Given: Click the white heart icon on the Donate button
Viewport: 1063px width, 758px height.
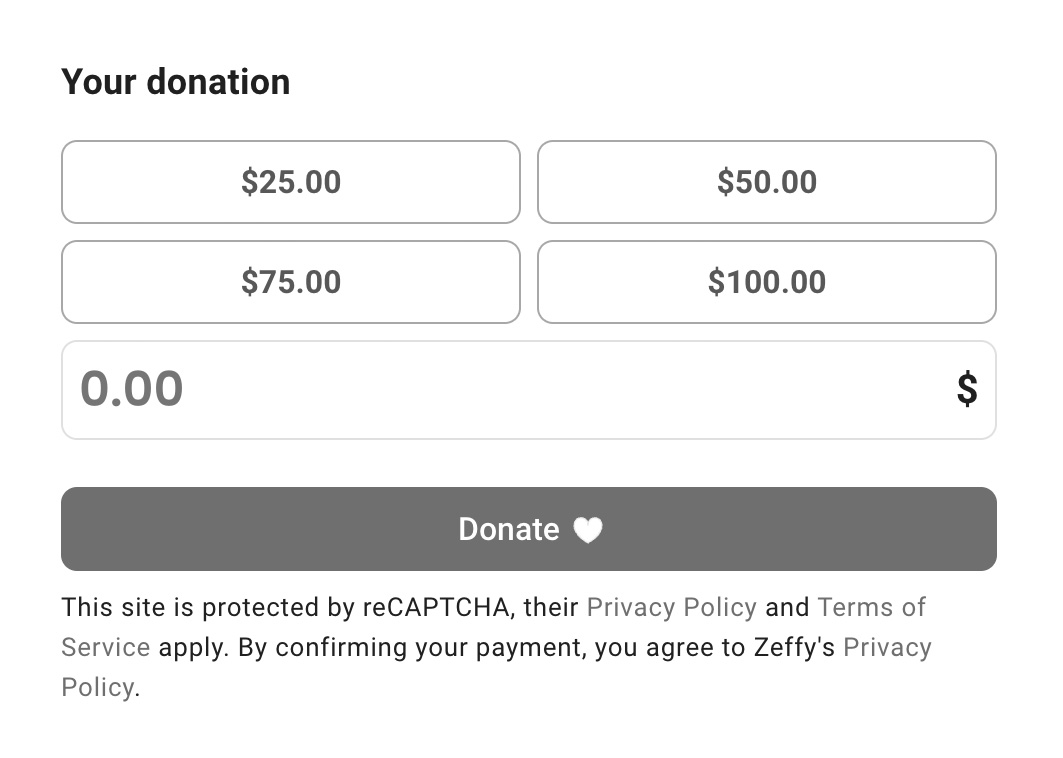Looking at the screenshot, I should (588, 530).
